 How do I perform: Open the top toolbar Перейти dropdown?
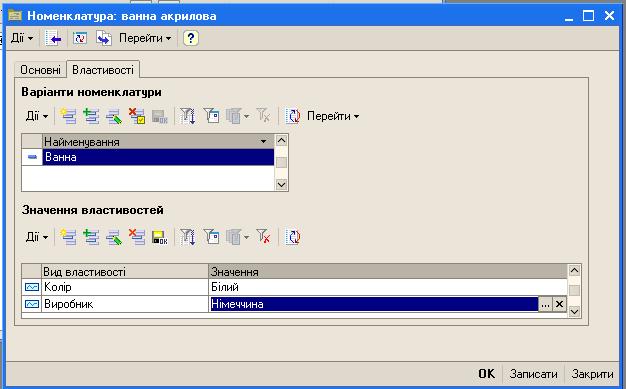coord(145,38)
